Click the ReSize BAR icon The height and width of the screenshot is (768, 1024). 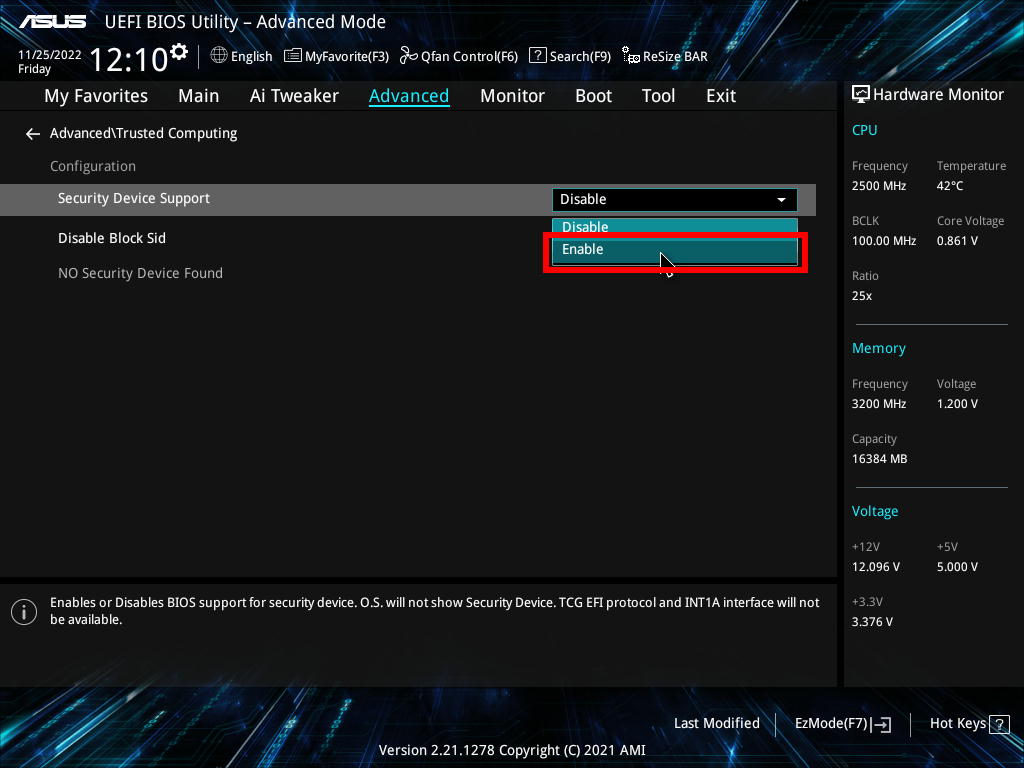[631, 56]
